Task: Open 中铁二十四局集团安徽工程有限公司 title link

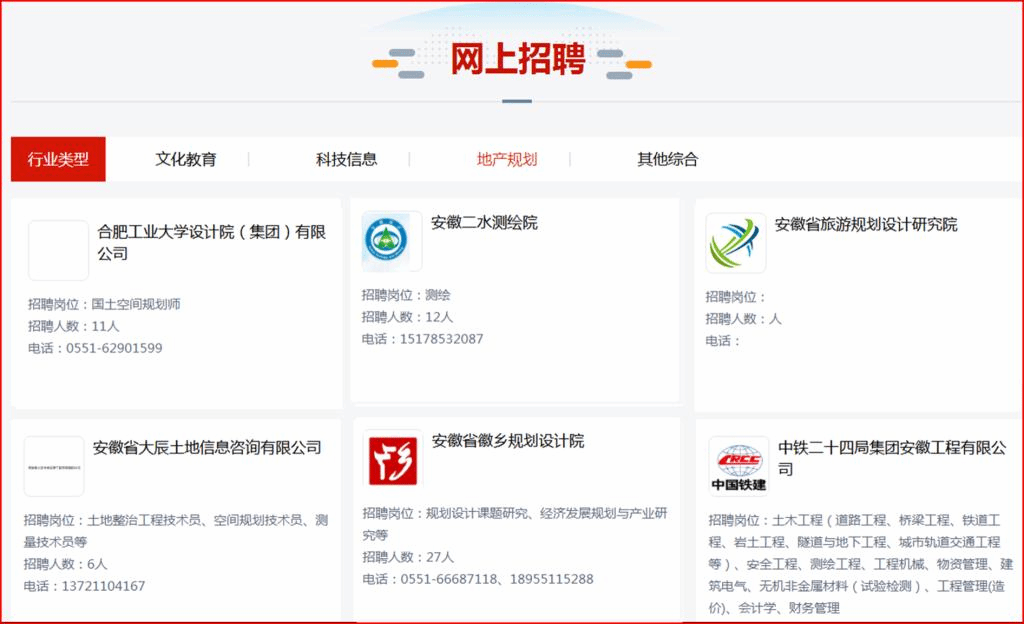Action: click(x=892, y=457)
